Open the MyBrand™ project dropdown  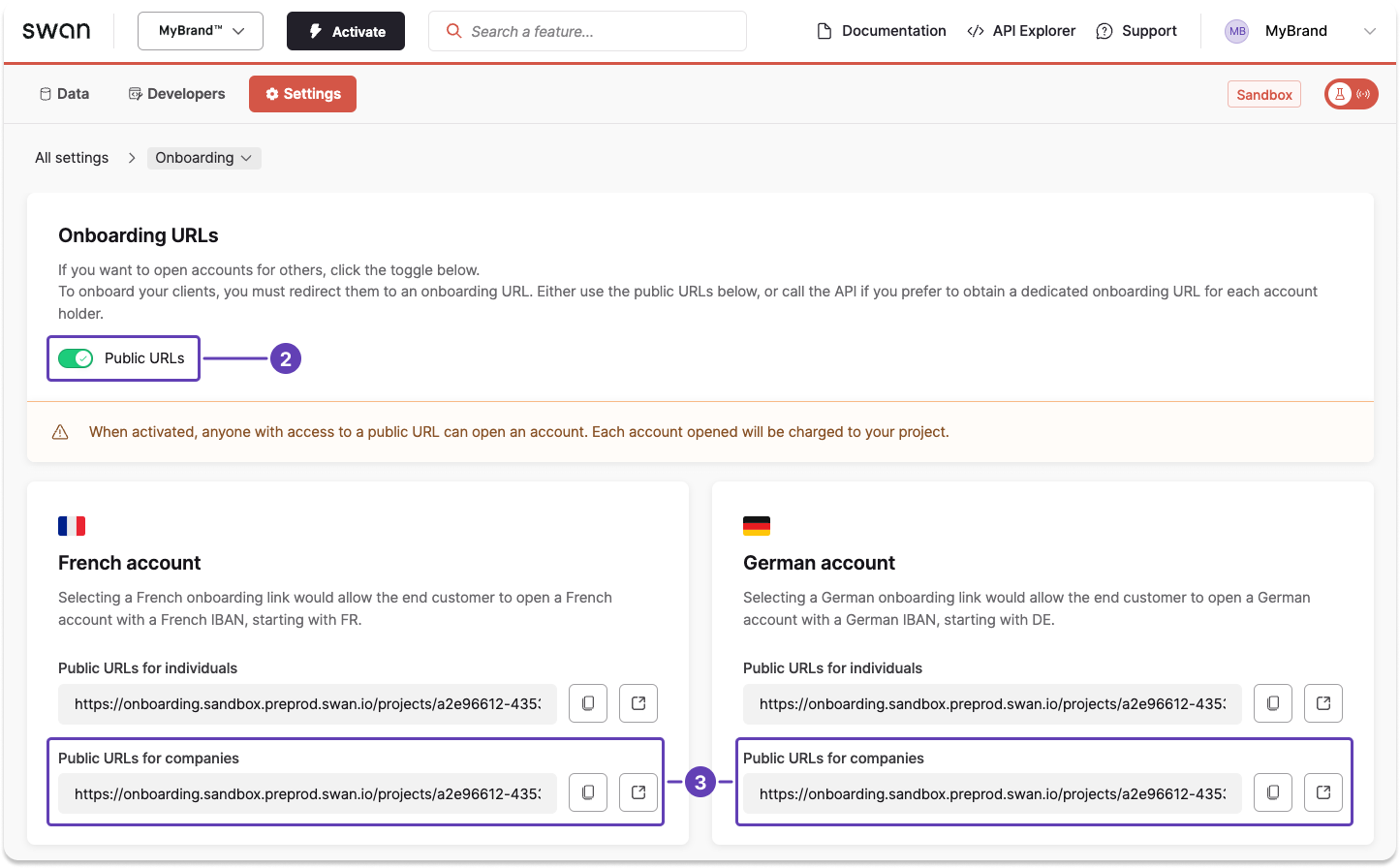(x=200, y=30)
